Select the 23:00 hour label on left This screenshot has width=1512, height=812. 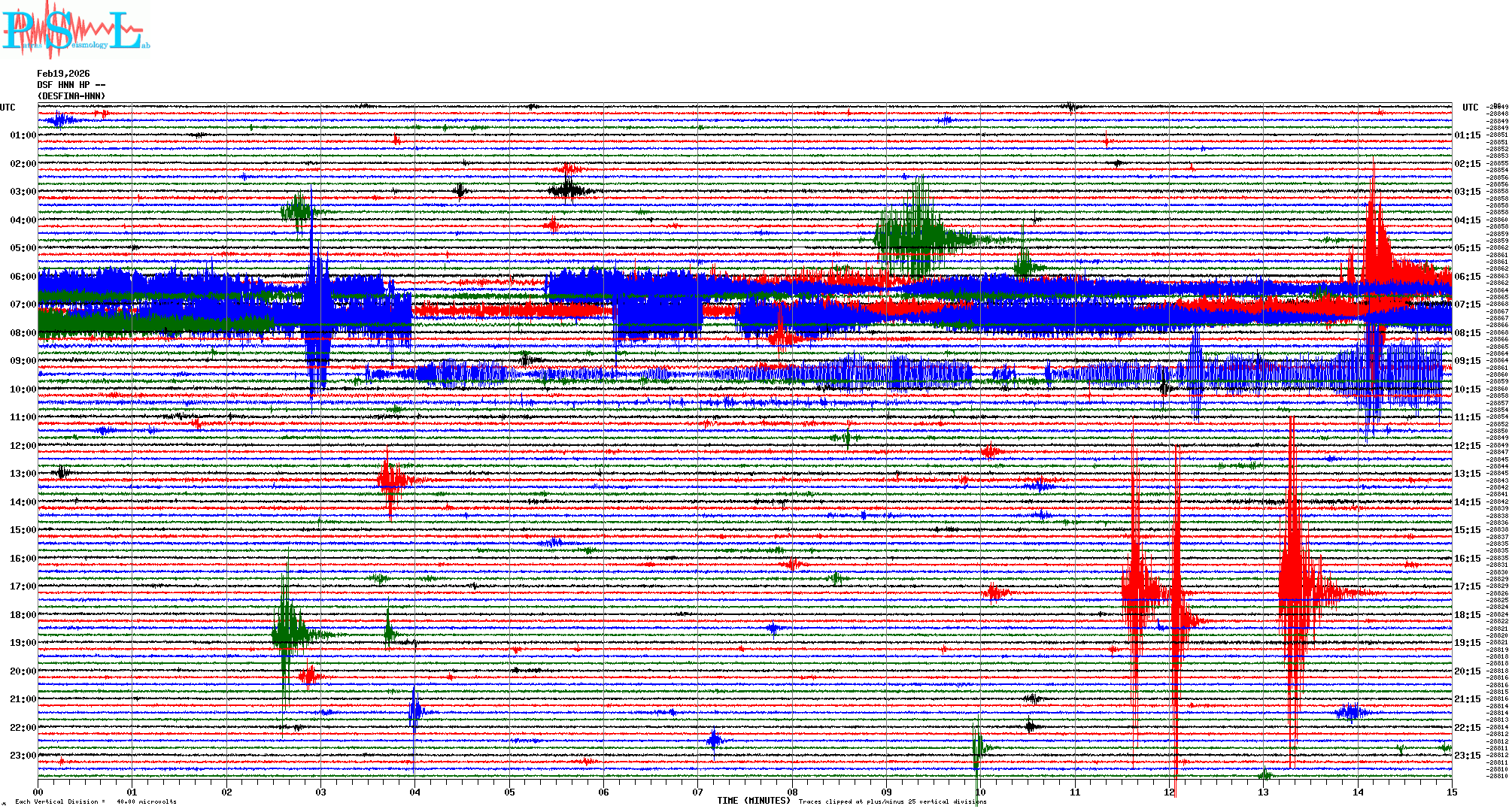coord(23,756)
